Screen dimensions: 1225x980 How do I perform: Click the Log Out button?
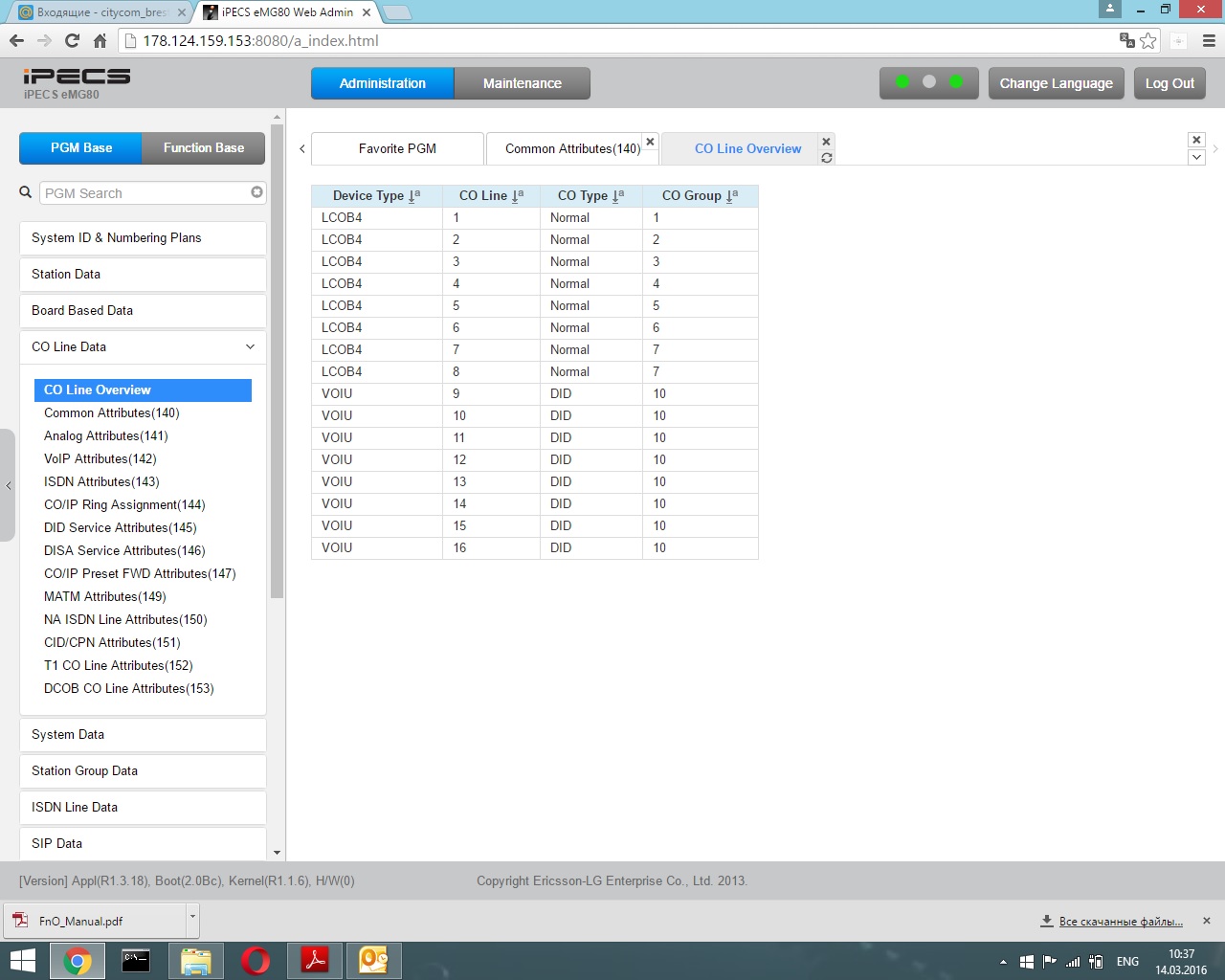click(1169, 83)
